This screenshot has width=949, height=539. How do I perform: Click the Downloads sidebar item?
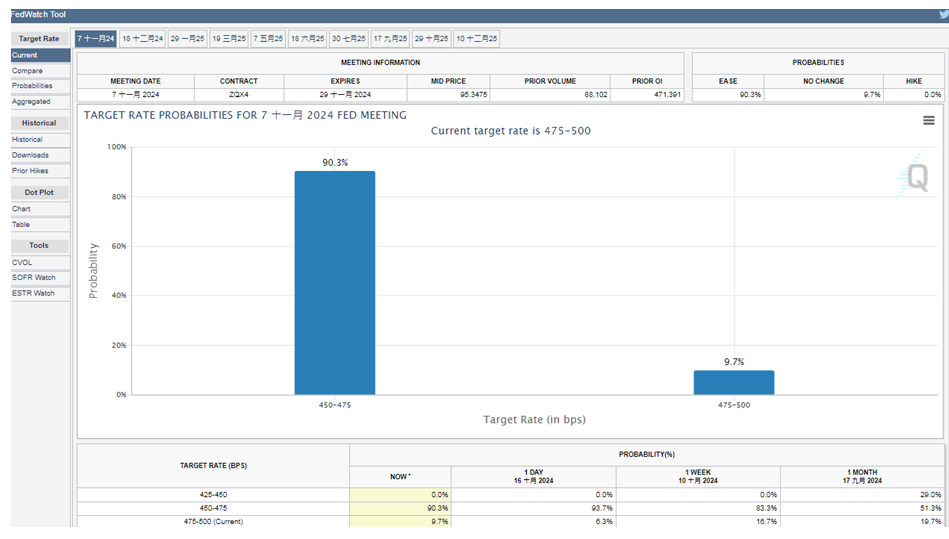tap(30, 155)
